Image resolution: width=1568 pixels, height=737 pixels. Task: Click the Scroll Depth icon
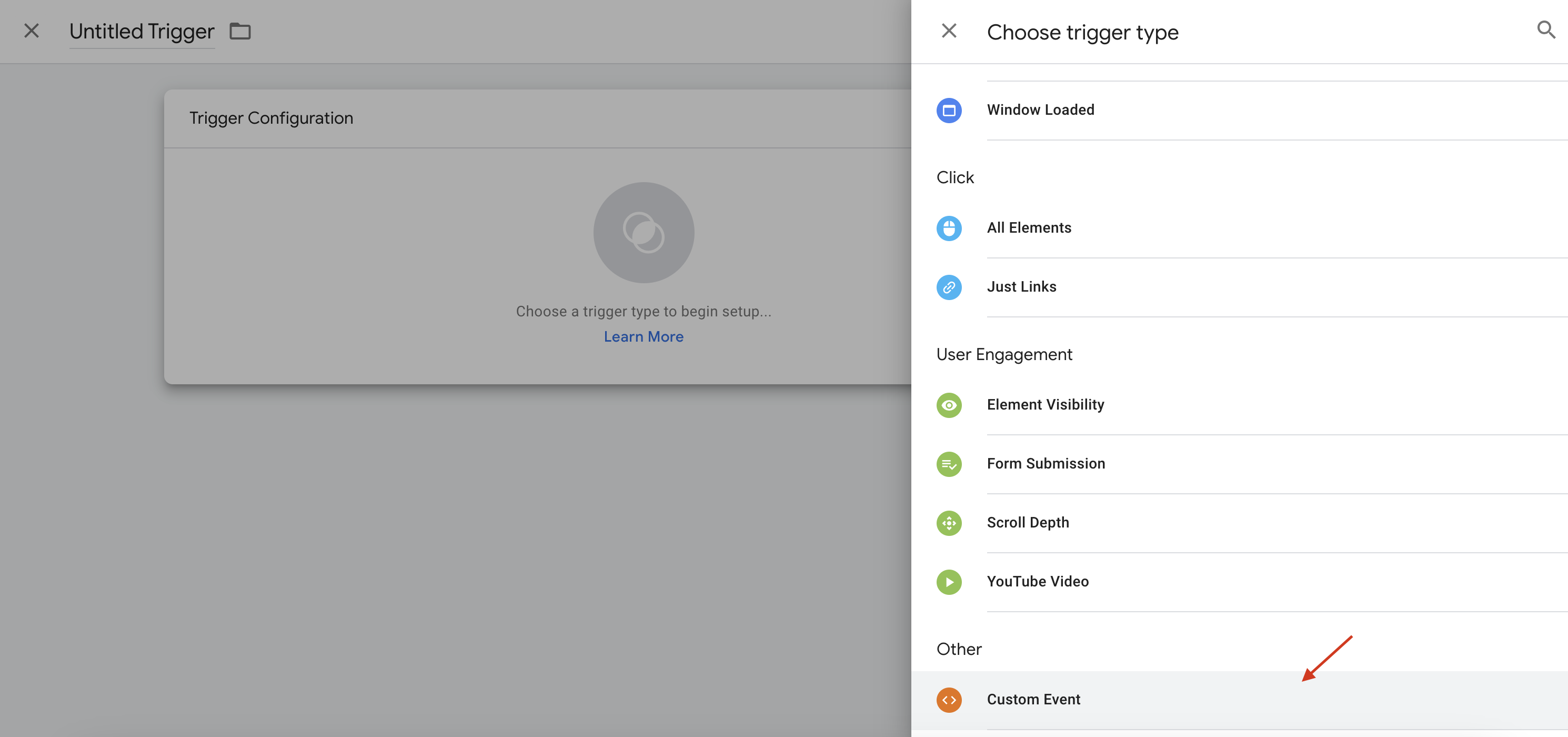tap(949, 523)
